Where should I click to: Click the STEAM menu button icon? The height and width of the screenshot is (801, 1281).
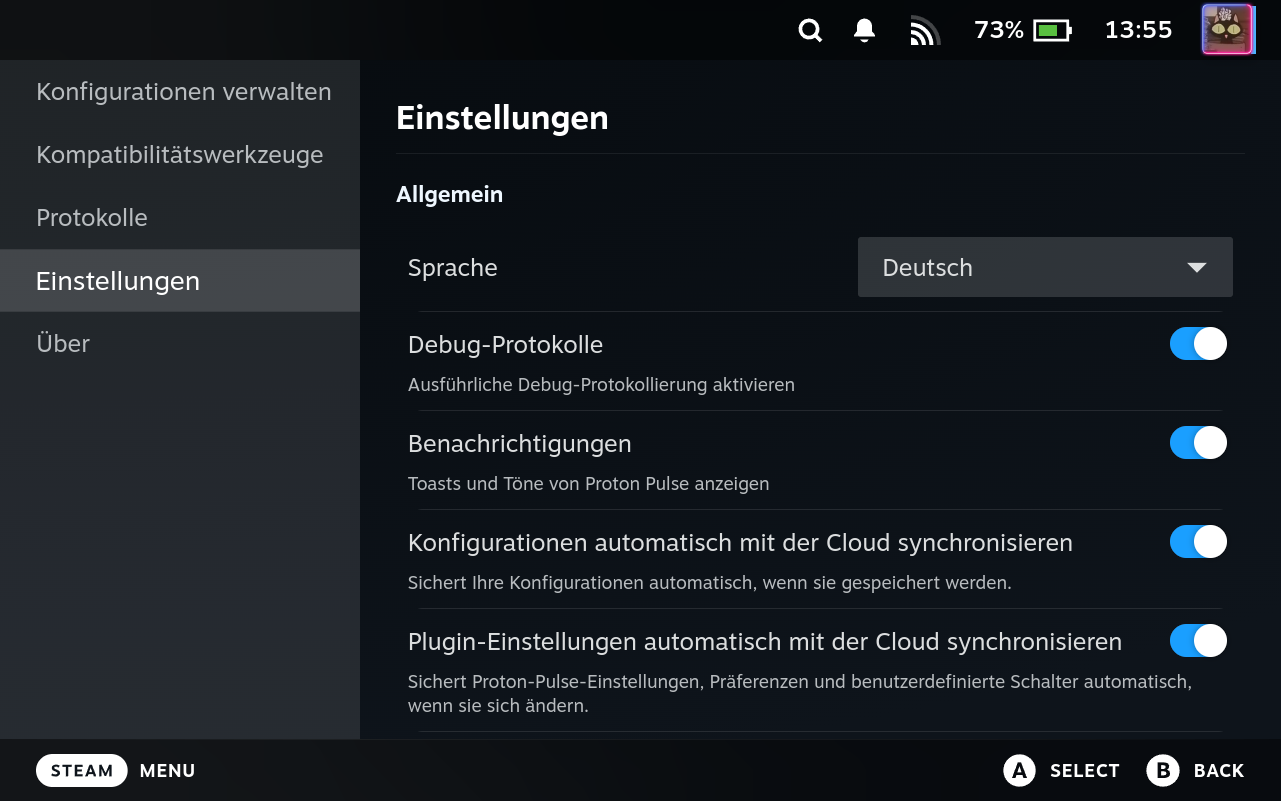[x=82, y=771]
